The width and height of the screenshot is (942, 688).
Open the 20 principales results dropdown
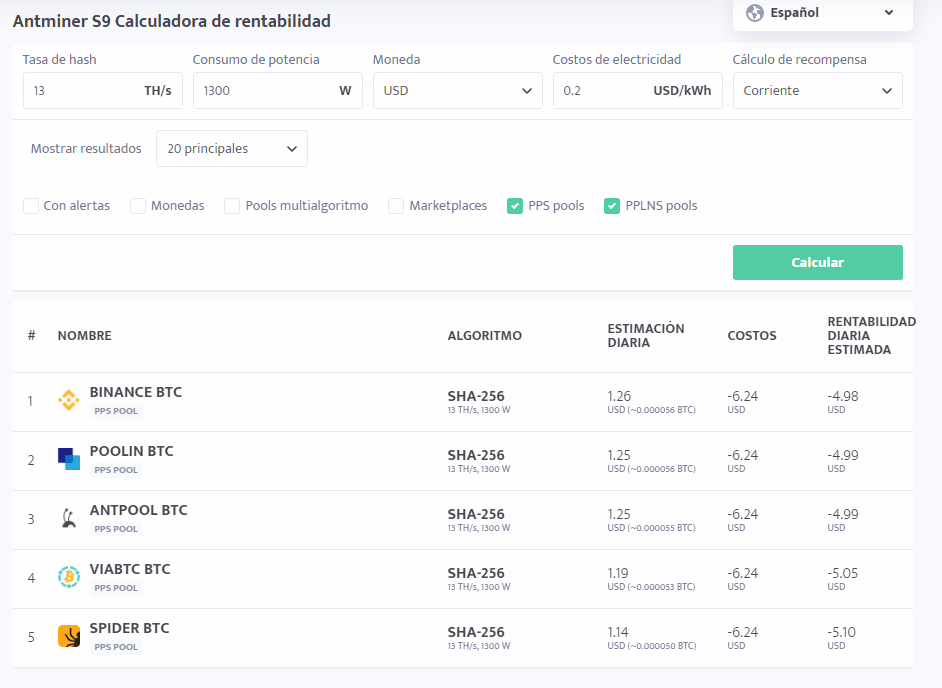coord(232,148)
